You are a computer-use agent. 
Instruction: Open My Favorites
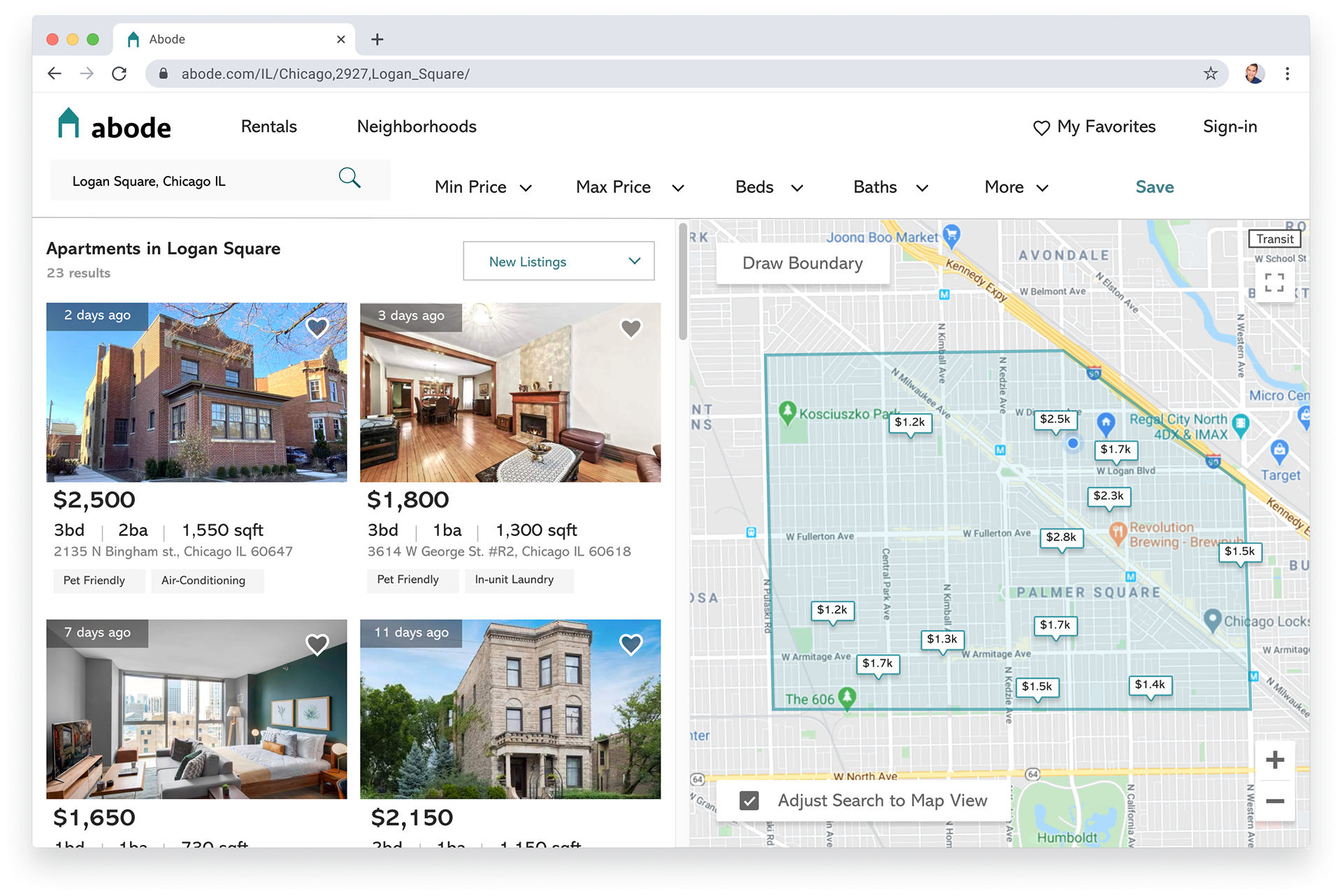pyautogui.click(x=1094, y=127)
